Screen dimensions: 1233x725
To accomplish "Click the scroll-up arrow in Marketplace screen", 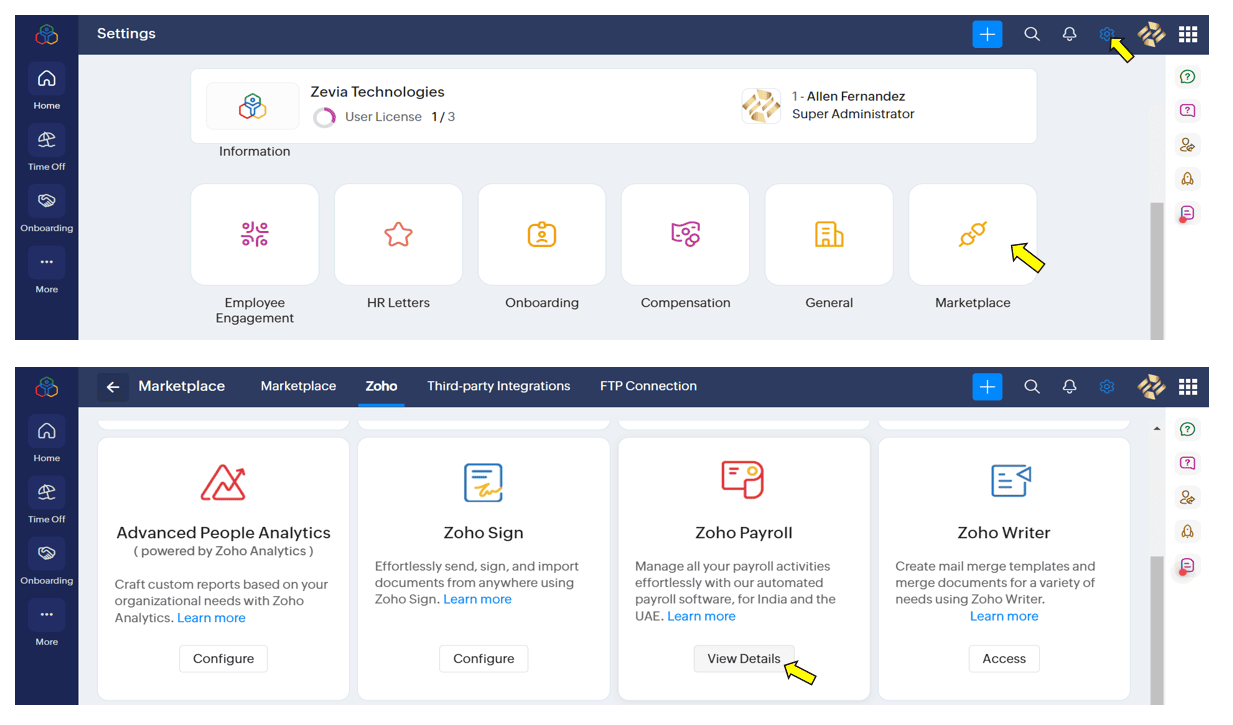I will point(1157,429).
